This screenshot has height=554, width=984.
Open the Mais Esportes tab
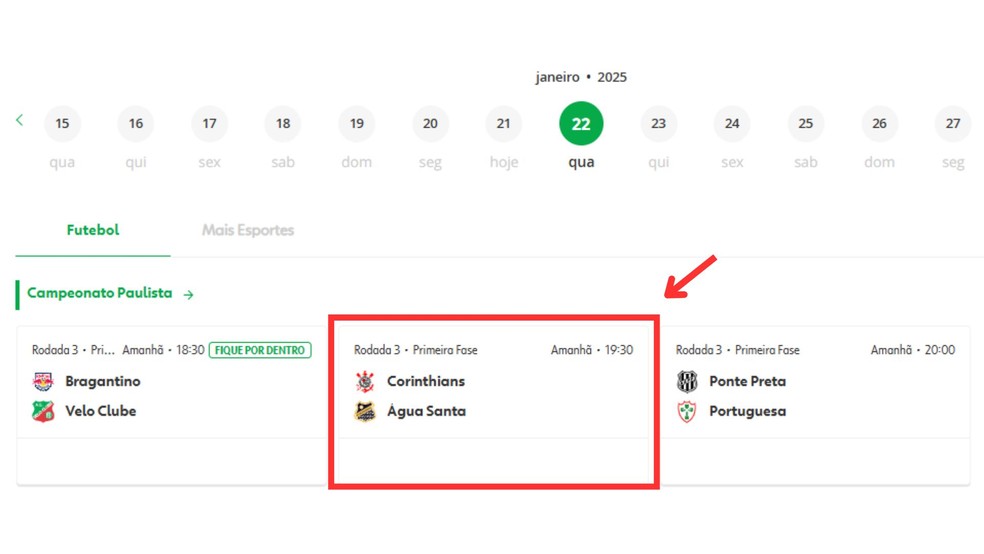pos(248,230)
